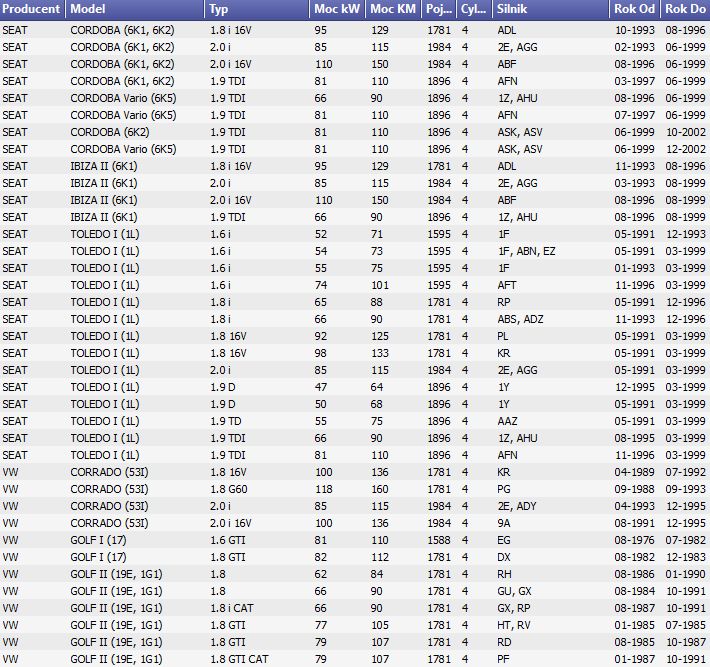The width and height of the screenshot is (710, 667).
Task: Click '03-1997' Rok Od cell
Action: [634, 82]
